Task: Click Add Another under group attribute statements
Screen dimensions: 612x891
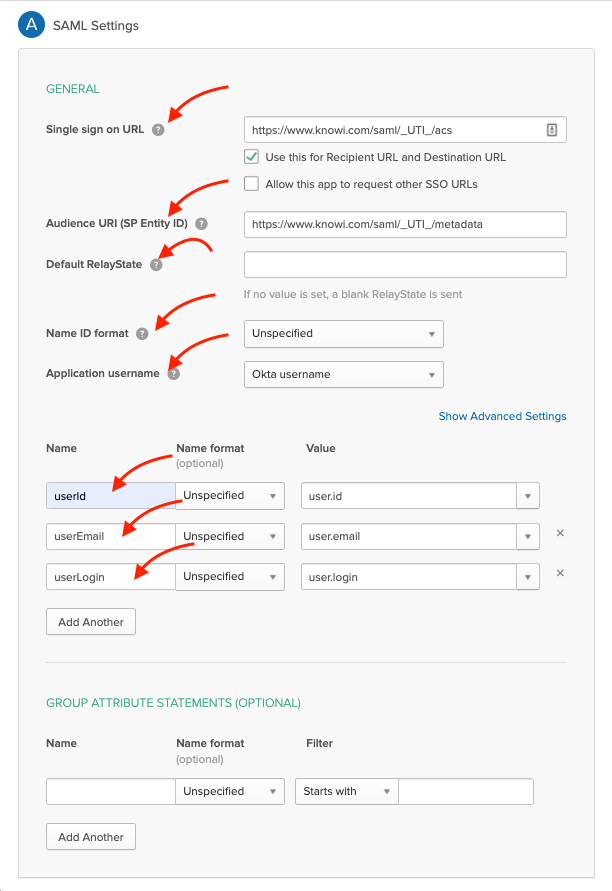Action: pos(91,837)
